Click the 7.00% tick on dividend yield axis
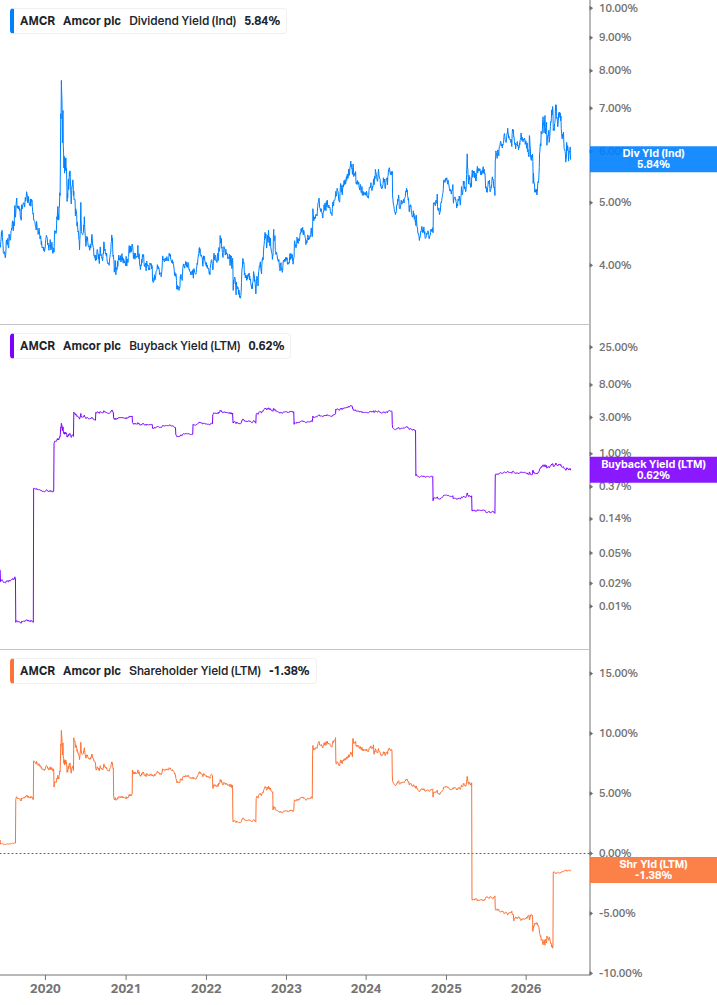Image resolution: width=717 pixels, height=1005 pixels. tap(615, 108)
